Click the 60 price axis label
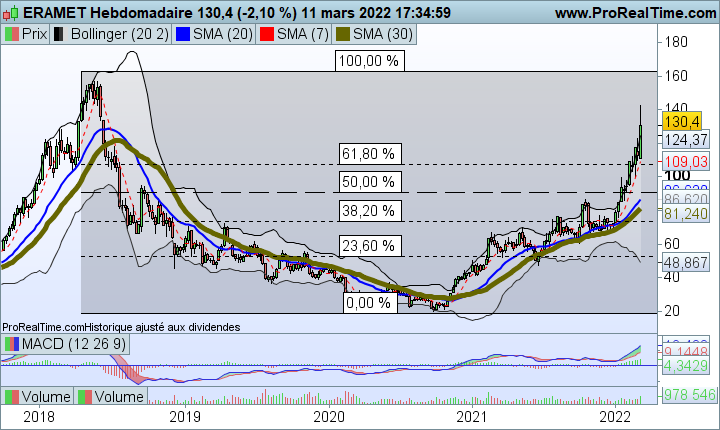Viewport: 720px width, 430px height. click(x=672, y=244)
